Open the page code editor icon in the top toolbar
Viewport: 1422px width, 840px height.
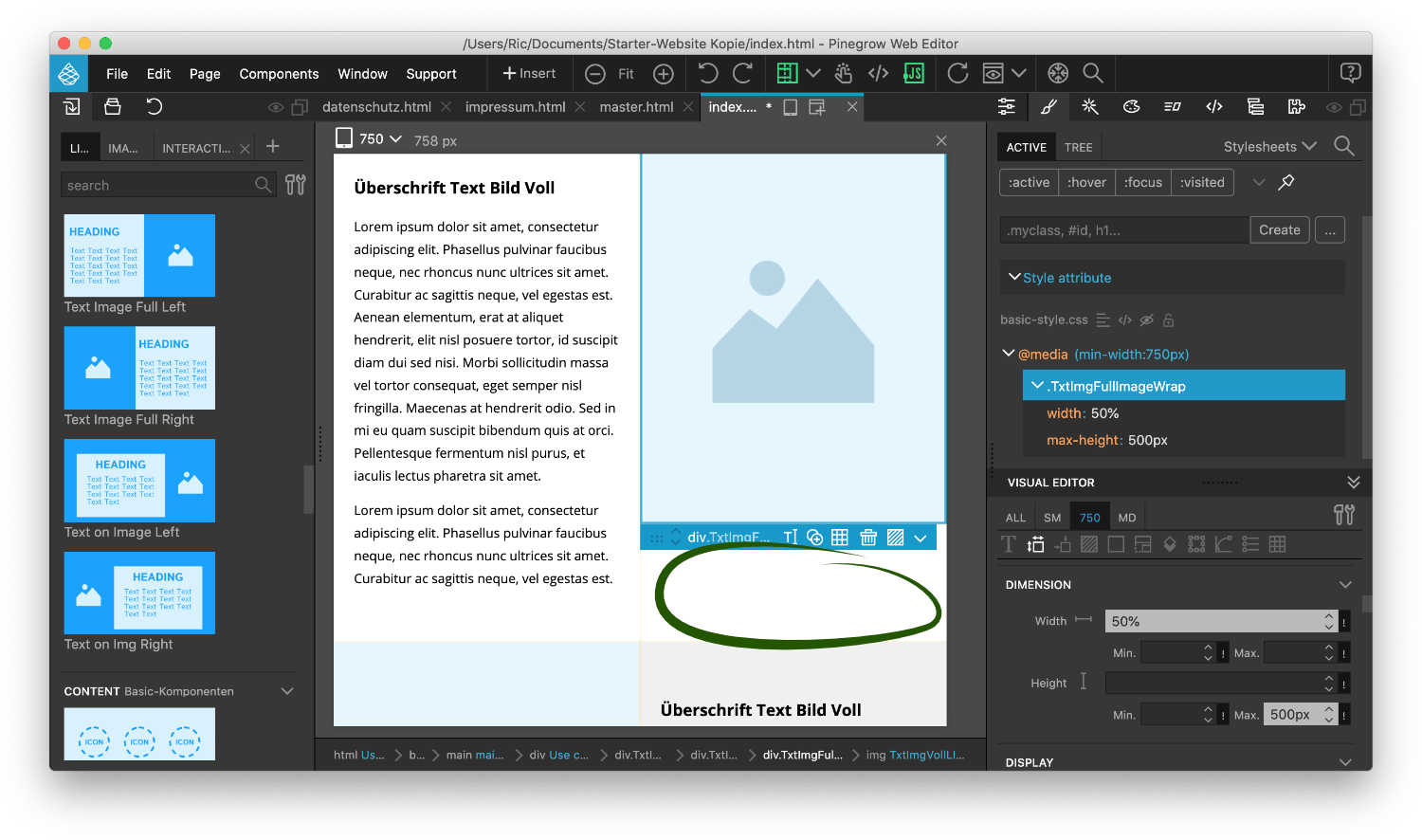(878, 73)
